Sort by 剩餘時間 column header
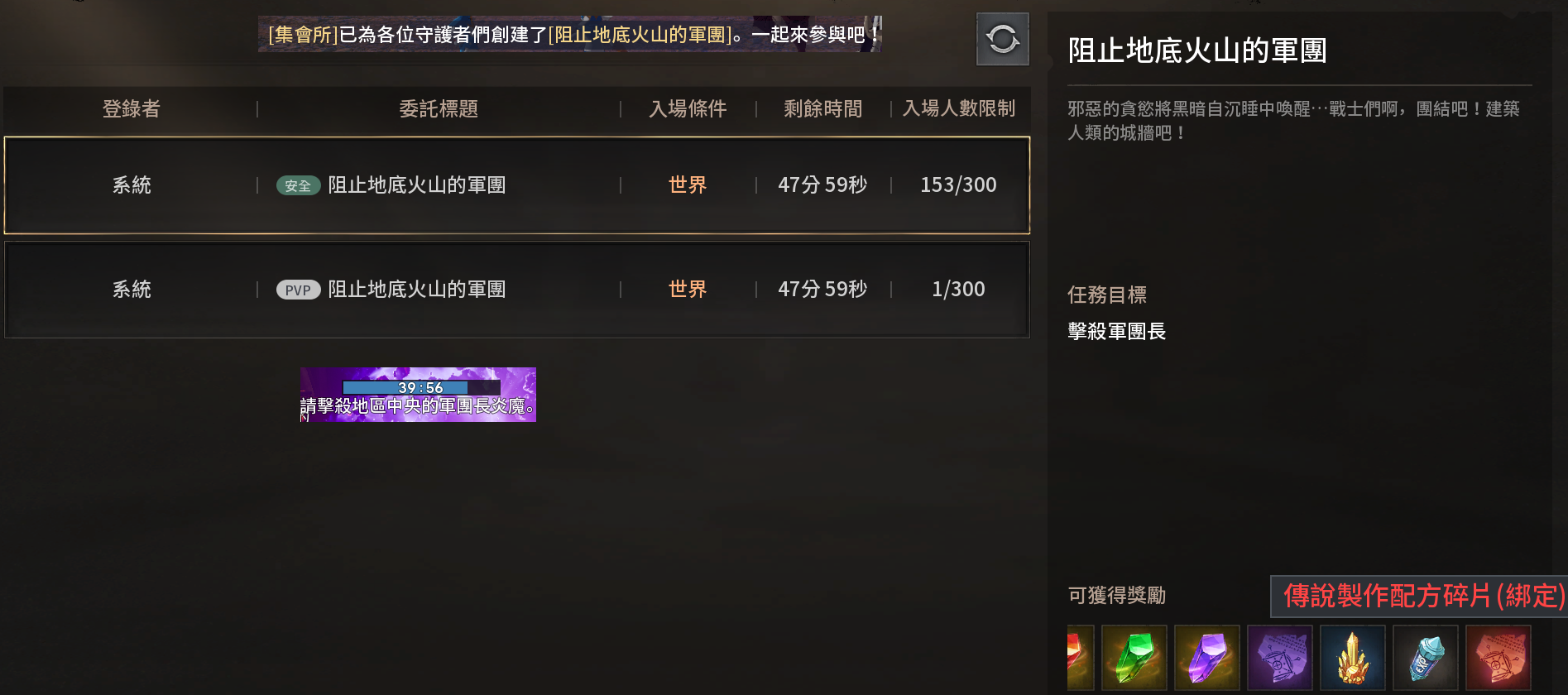This screenshot has height=695, width=1568. 823,108
